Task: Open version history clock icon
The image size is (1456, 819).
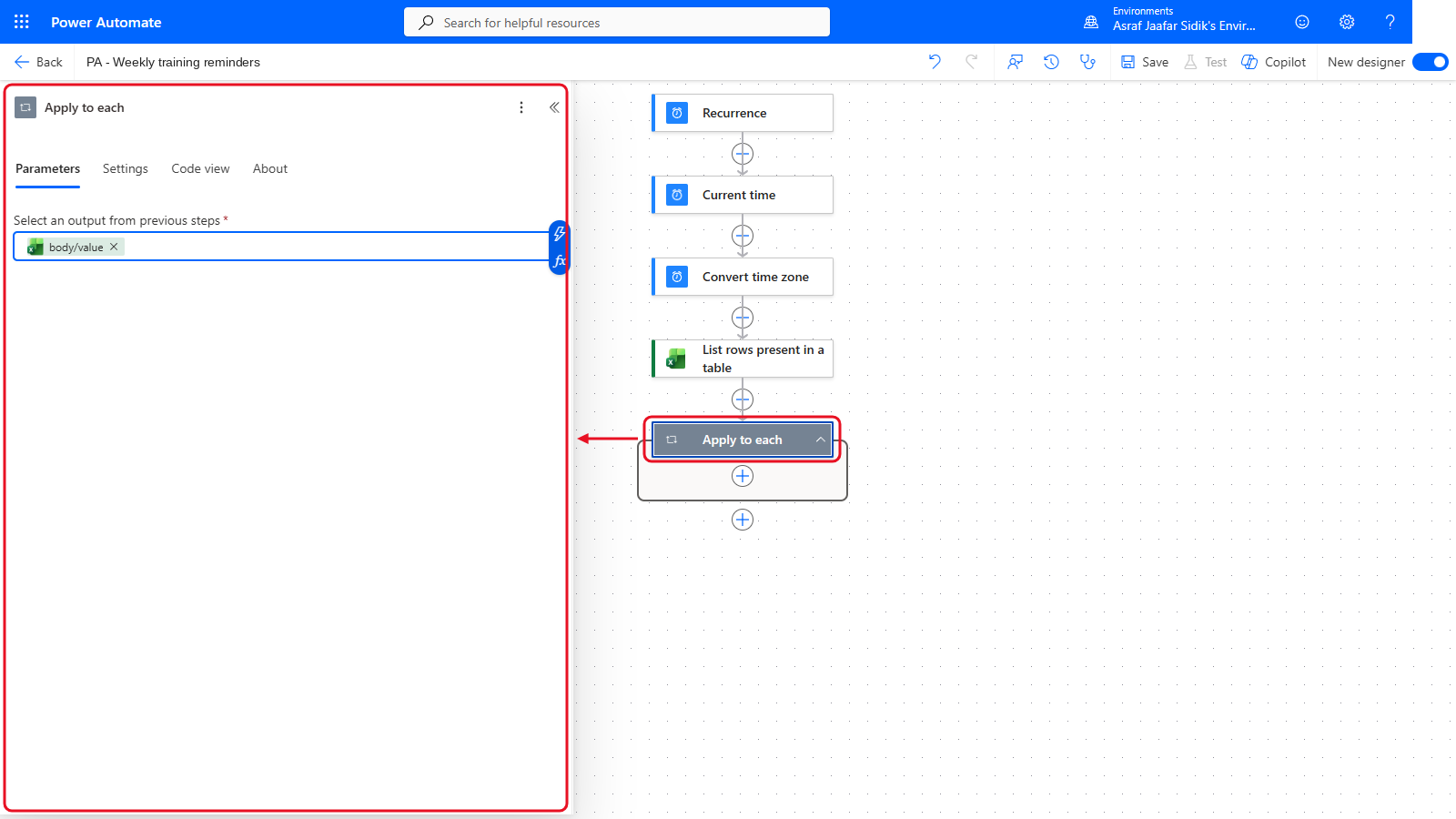Action: click(1051, 62)
